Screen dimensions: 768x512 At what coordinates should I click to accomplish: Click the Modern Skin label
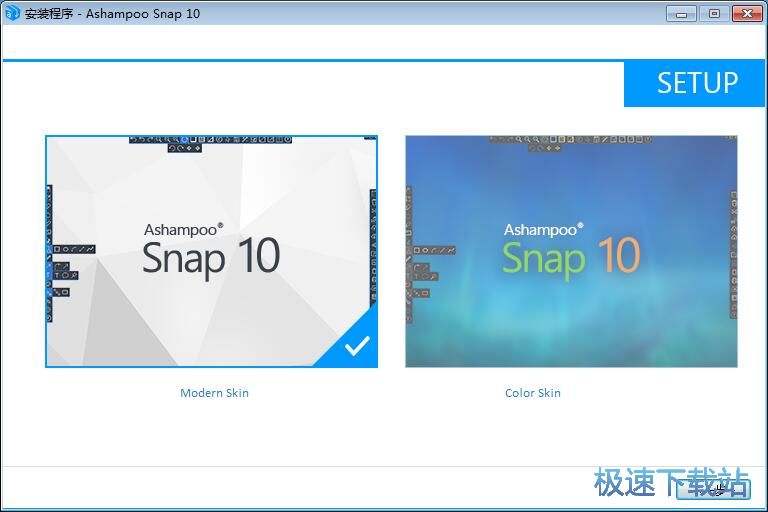click(215, 393)
